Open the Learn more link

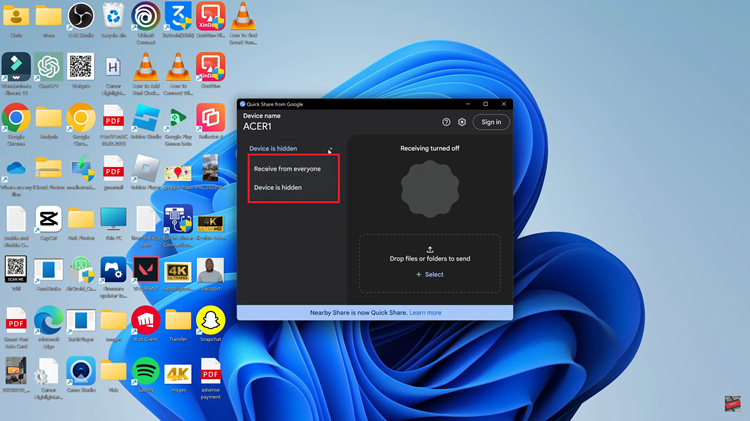tap(425, 312)
